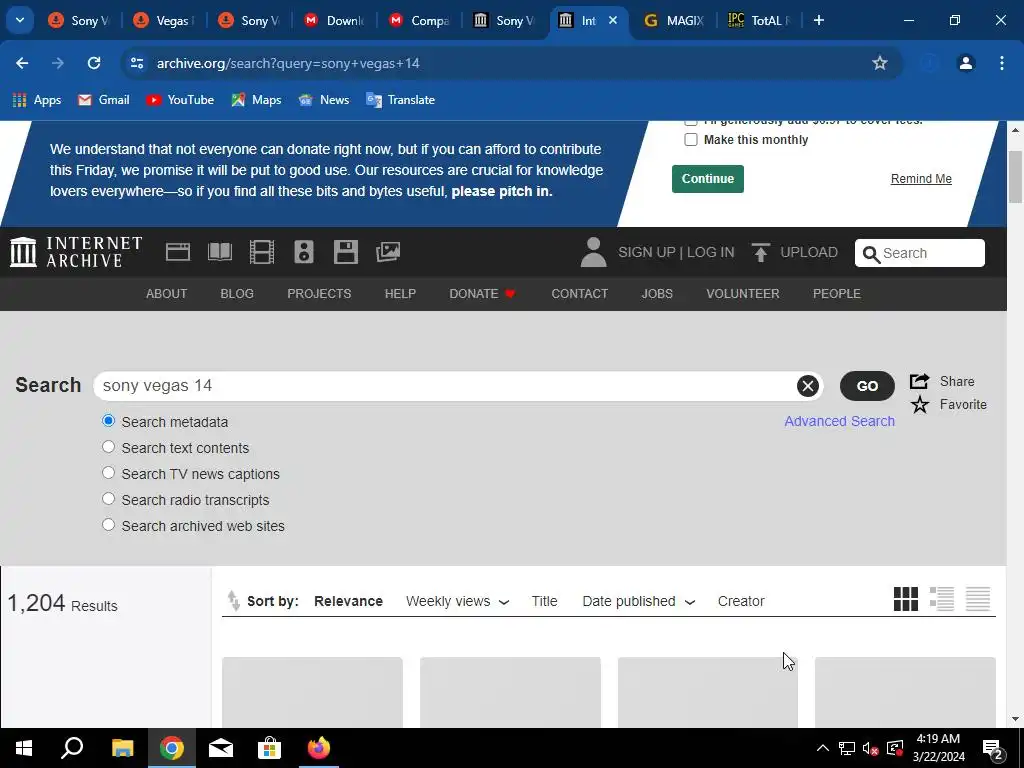Click the Remind Me link
Image resolution: width=1024 pixels, height=768 pixels.
(921, 179)
